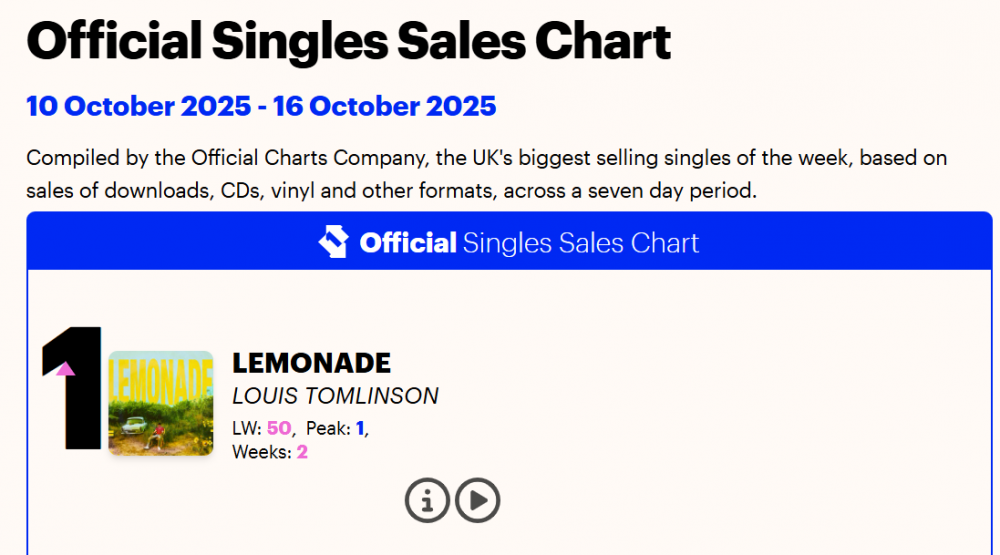Click the pink upward movement arrow
The image size is (1000, 555).
[x=65, y=369]
